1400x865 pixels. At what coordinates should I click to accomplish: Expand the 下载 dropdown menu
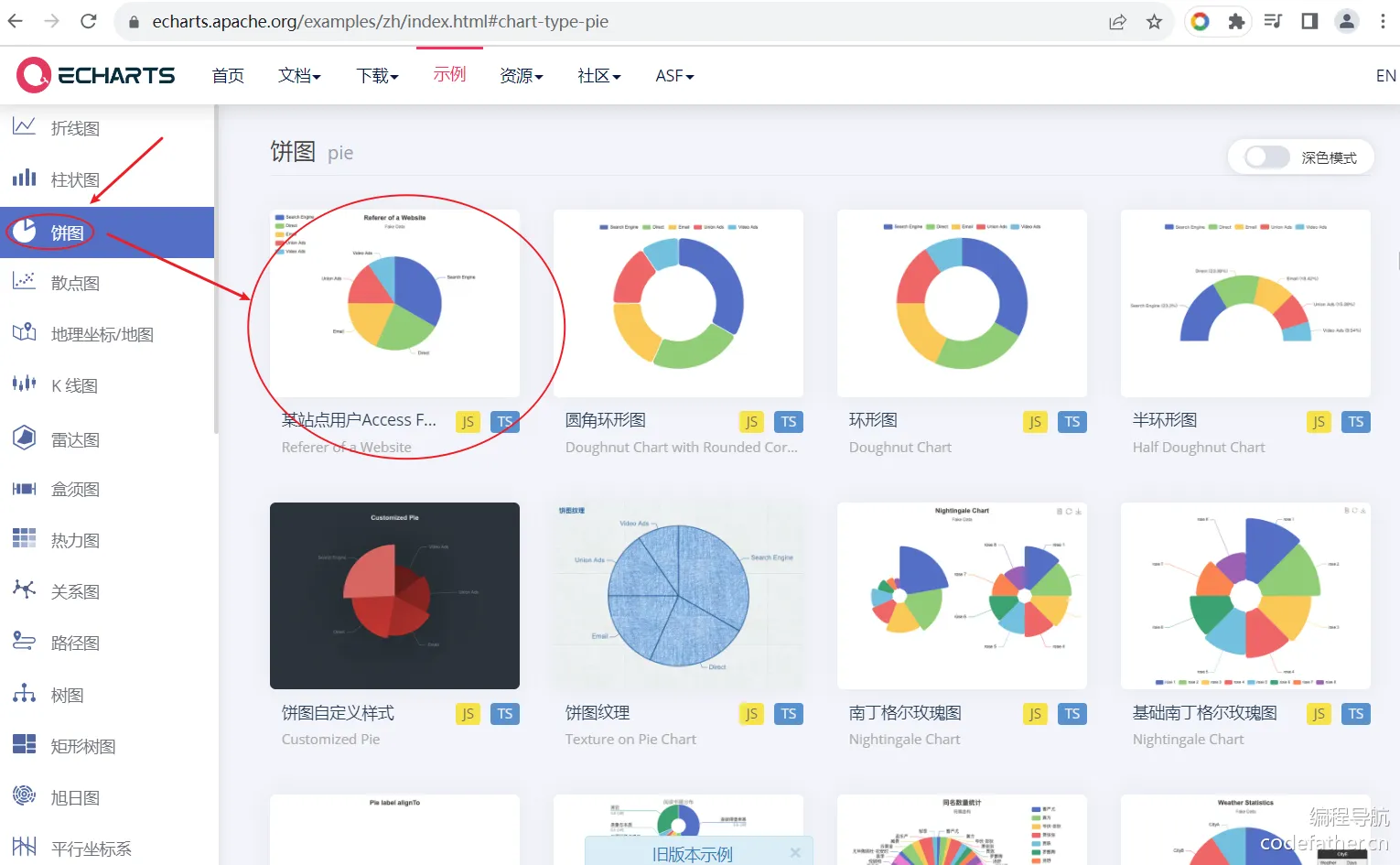(x=377, y=75)
